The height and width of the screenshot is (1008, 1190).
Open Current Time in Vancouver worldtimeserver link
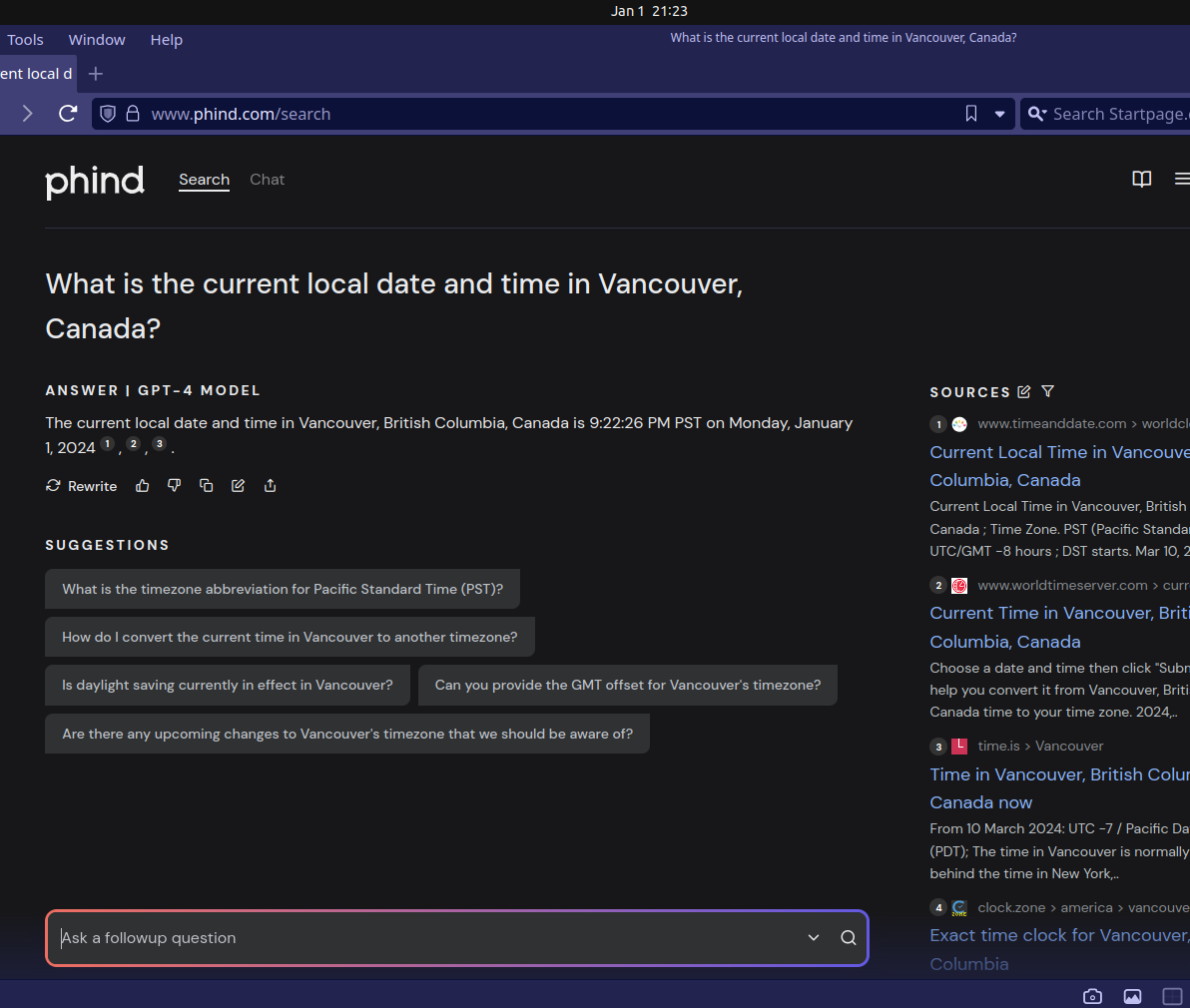(1059, 627)
